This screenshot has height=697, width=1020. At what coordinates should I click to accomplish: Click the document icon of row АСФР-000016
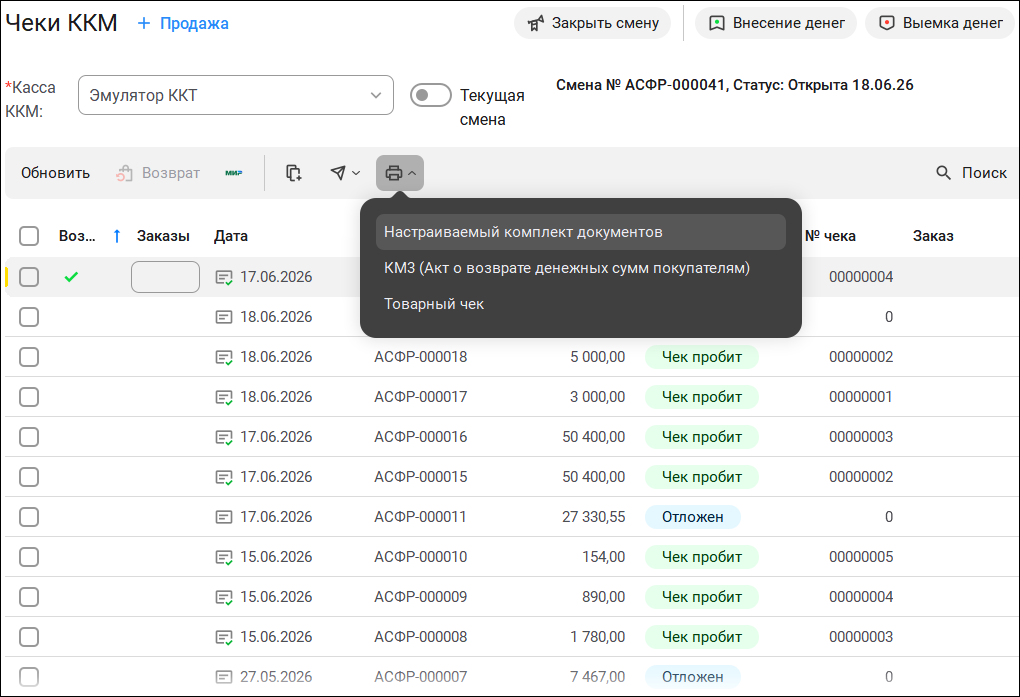pyautogui.click(x=224, y=437)
